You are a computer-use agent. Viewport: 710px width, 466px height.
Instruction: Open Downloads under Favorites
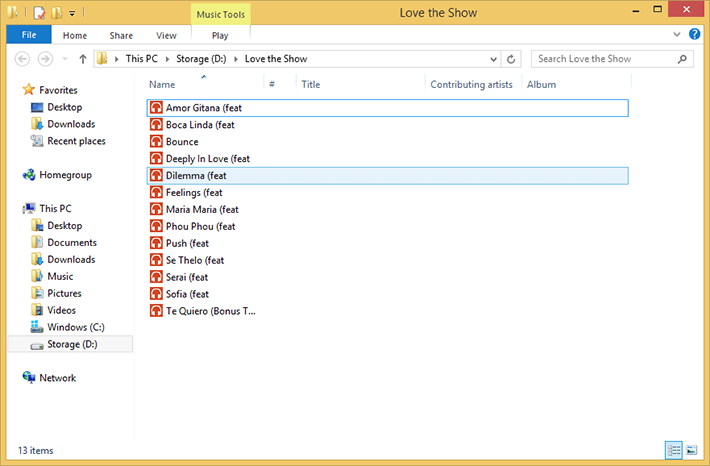click(71, 124)
